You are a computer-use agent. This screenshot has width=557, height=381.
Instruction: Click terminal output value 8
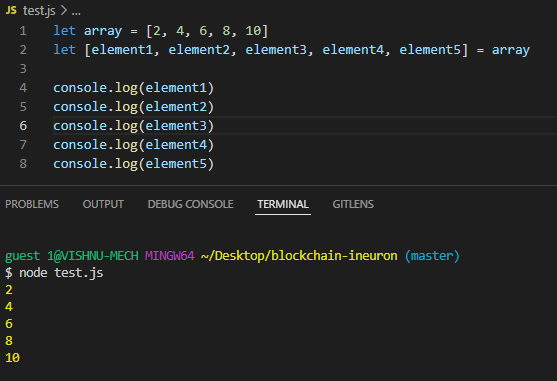(9, 341)
